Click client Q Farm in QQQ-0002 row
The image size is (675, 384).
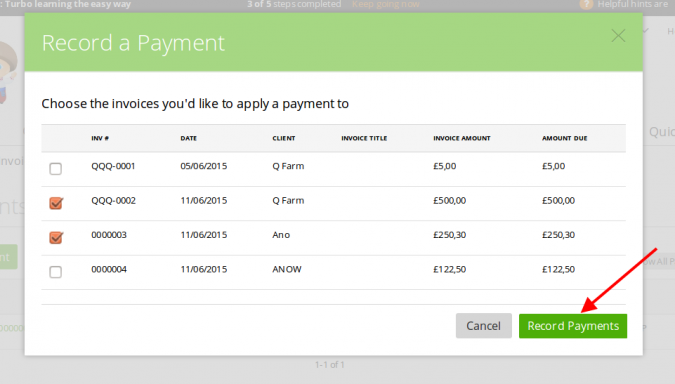click(288, 201)
